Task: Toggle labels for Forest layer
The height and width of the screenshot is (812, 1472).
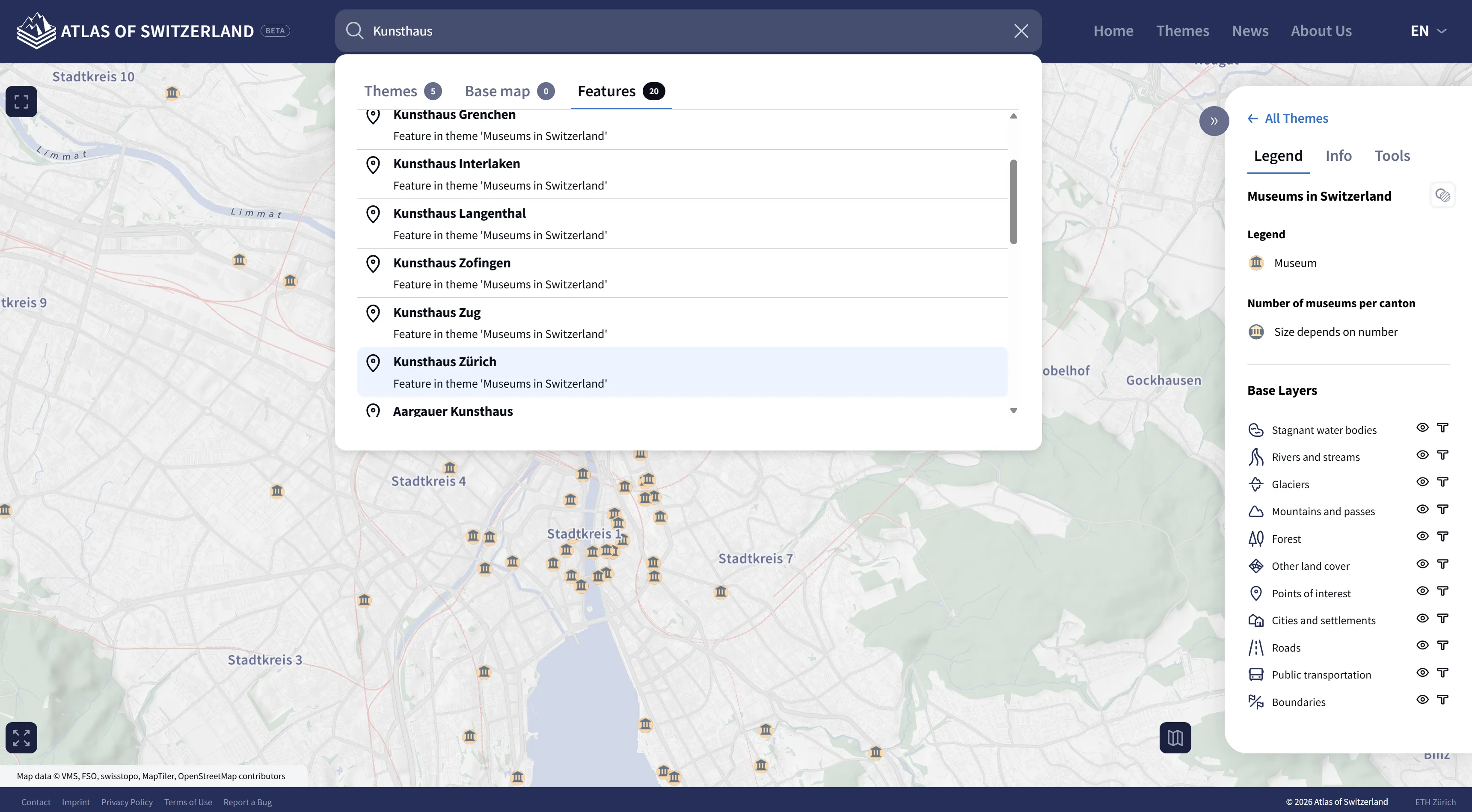Action: (x=1443, y=536)
